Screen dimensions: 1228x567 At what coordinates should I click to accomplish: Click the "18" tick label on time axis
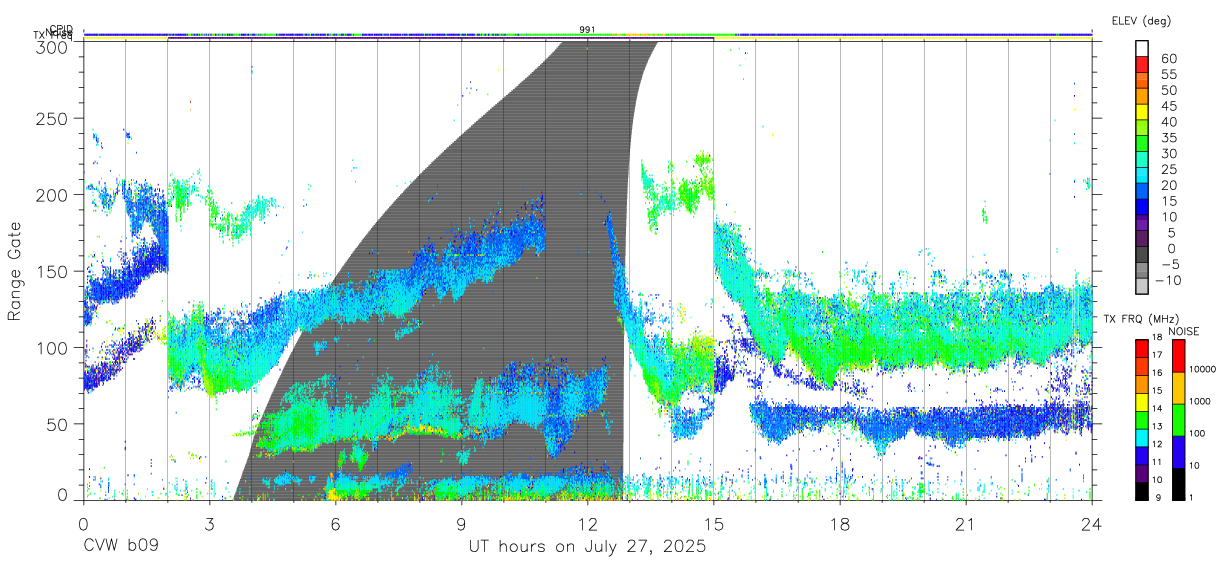(x=840, y=525)
